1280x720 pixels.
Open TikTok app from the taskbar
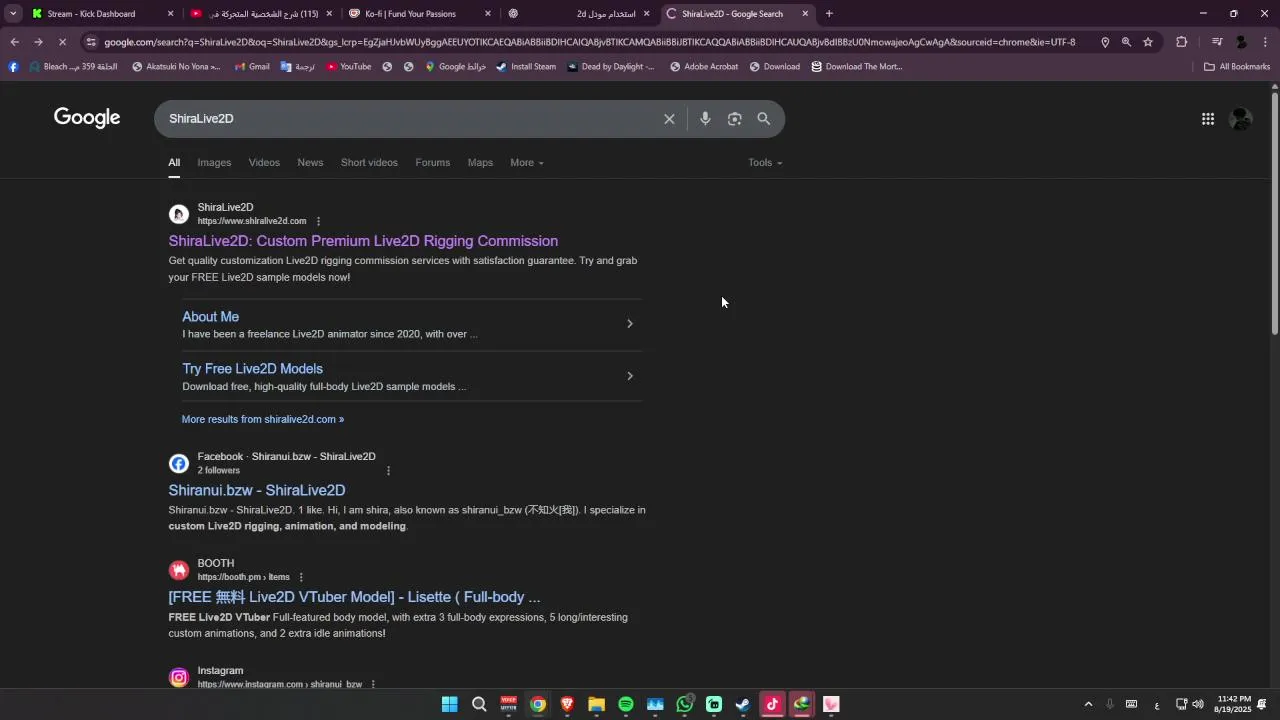coord(772,705)
